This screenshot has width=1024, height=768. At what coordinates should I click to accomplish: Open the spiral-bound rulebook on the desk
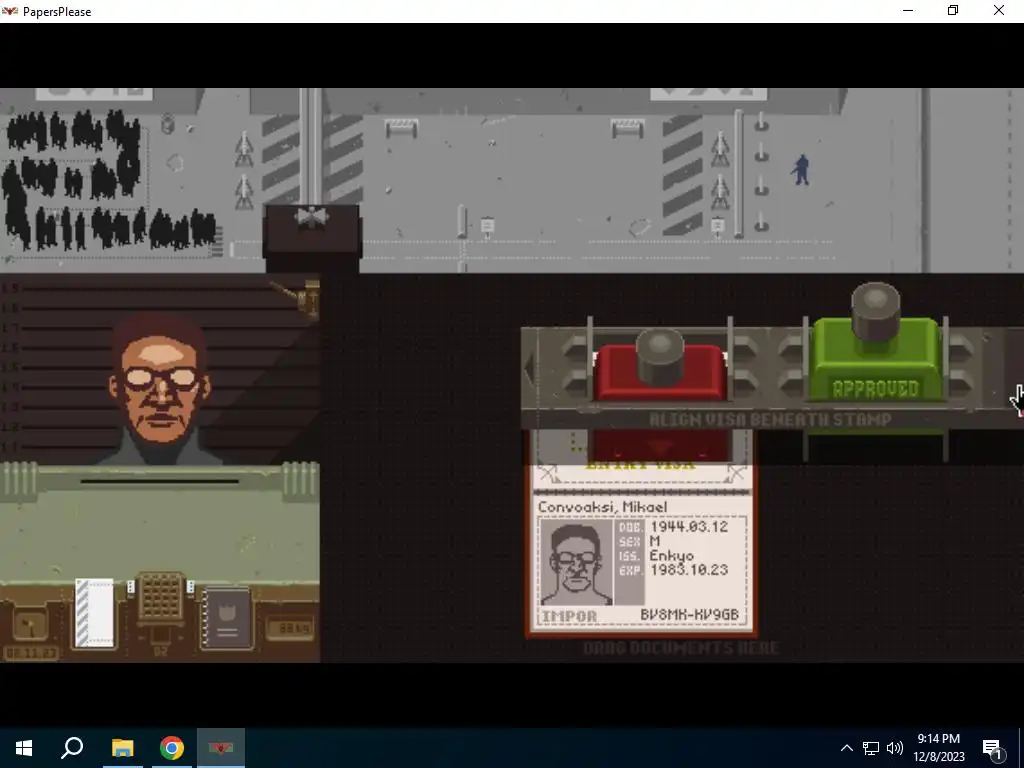[x=227, y=619]
